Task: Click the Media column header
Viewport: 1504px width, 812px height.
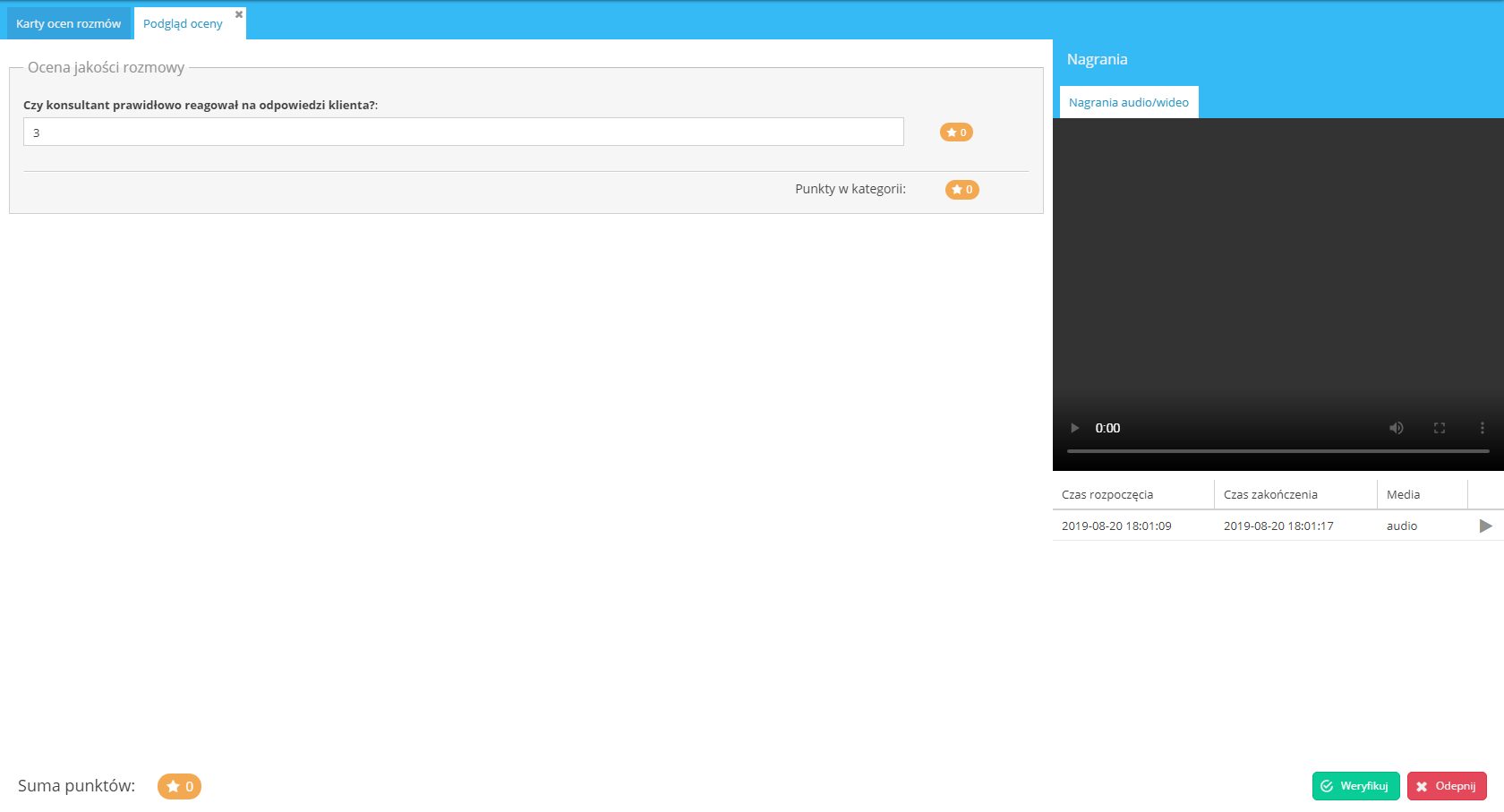Action: pyautogui.click(x=1423, y=494)
